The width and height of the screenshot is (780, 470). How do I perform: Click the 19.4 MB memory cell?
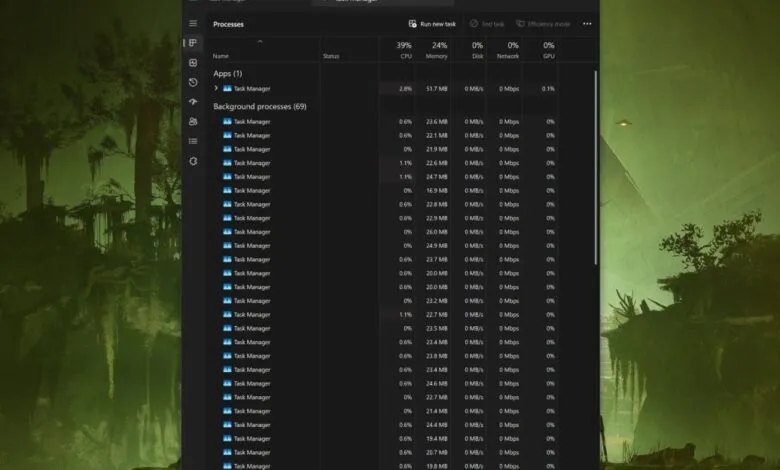[x=437, y=439]
